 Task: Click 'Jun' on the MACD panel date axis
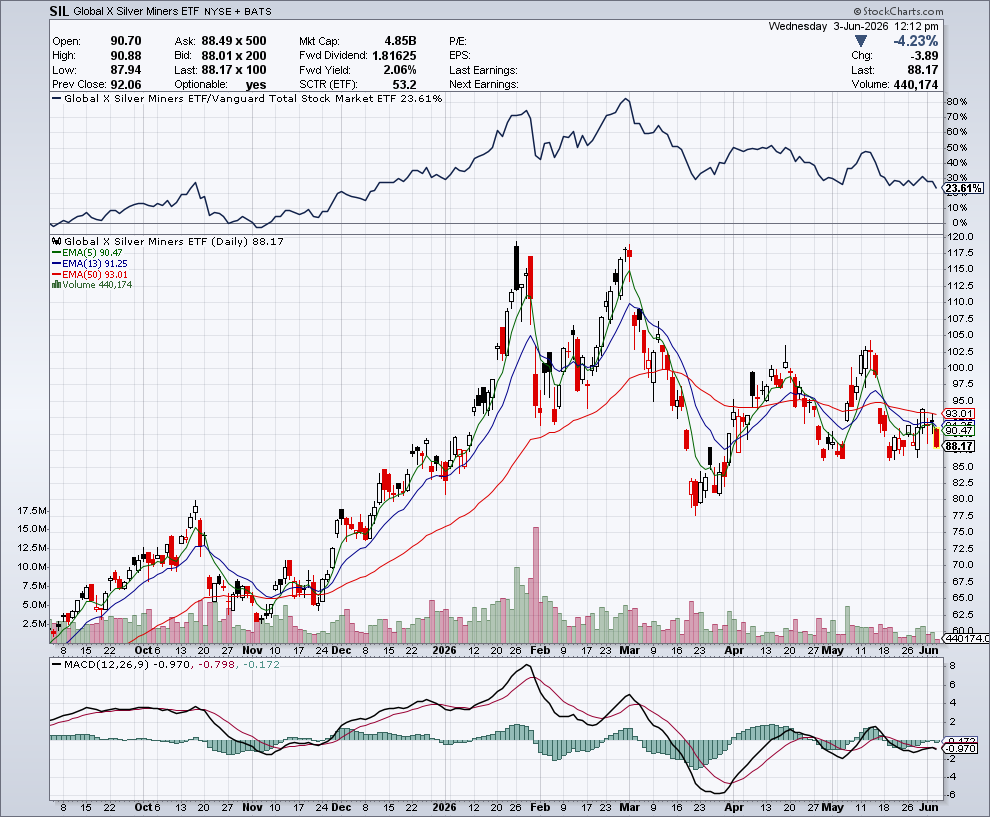pyautogui.click(x=929, y=807)
